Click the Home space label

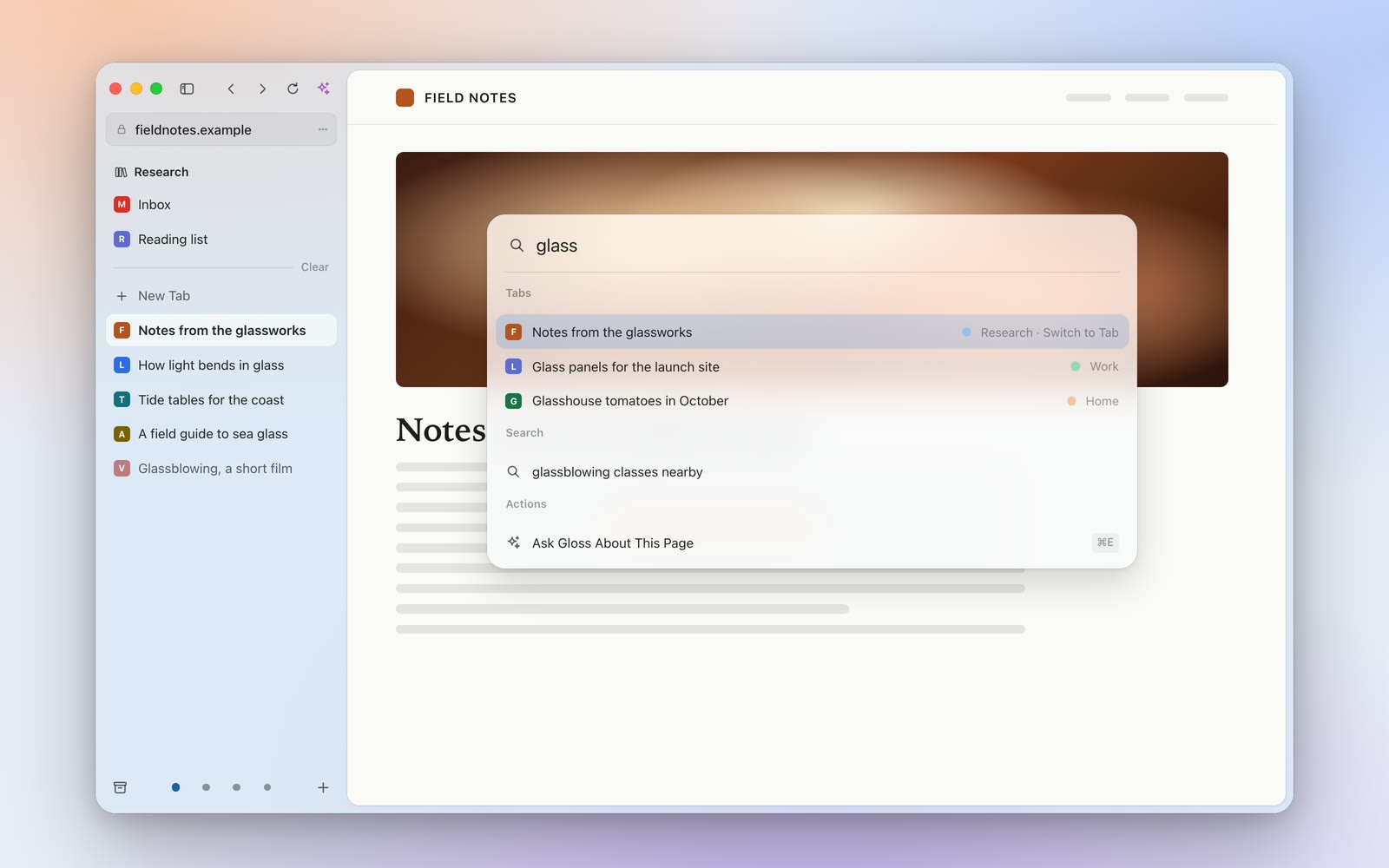point(1102,401)
